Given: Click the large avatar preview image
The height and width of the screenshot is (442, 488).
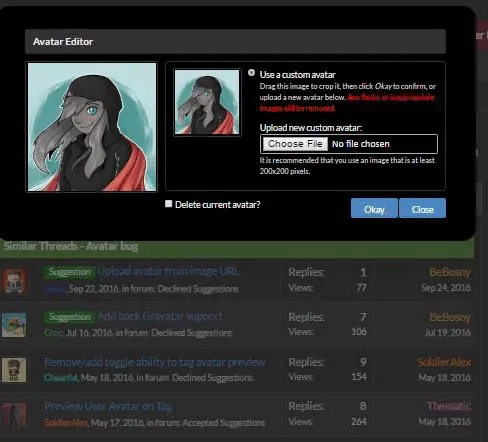Looking at the screenshot, I should [x=92, y=127].
